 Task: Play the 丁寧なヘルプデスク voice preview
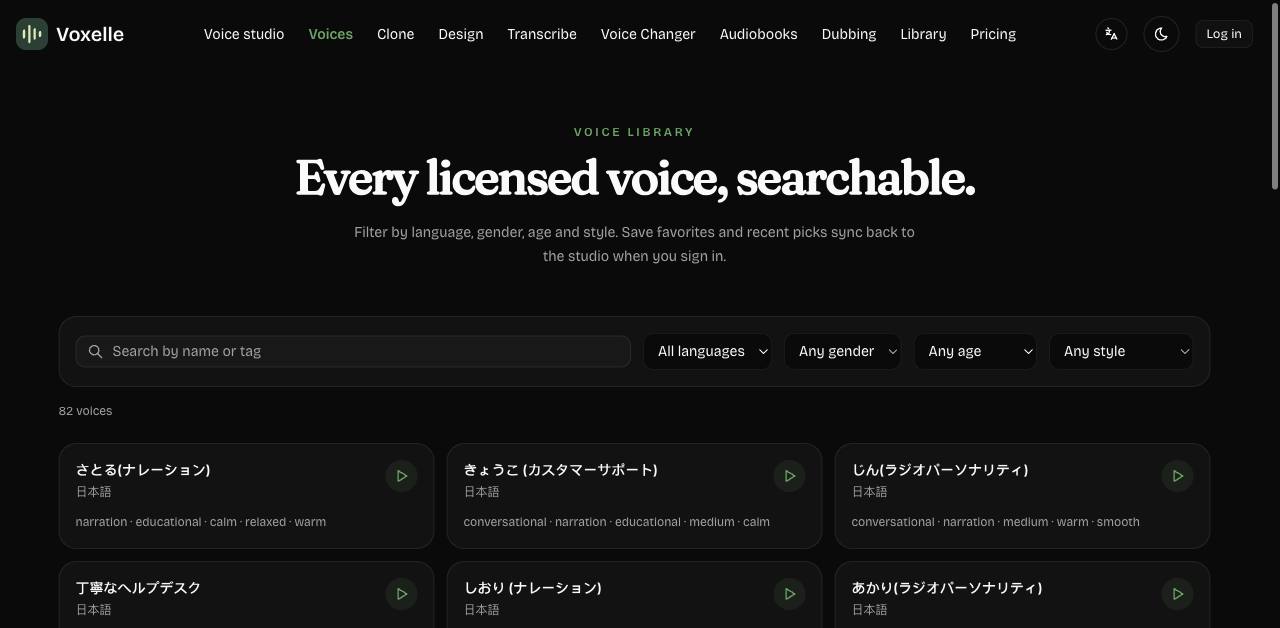[x=402, y=594]
